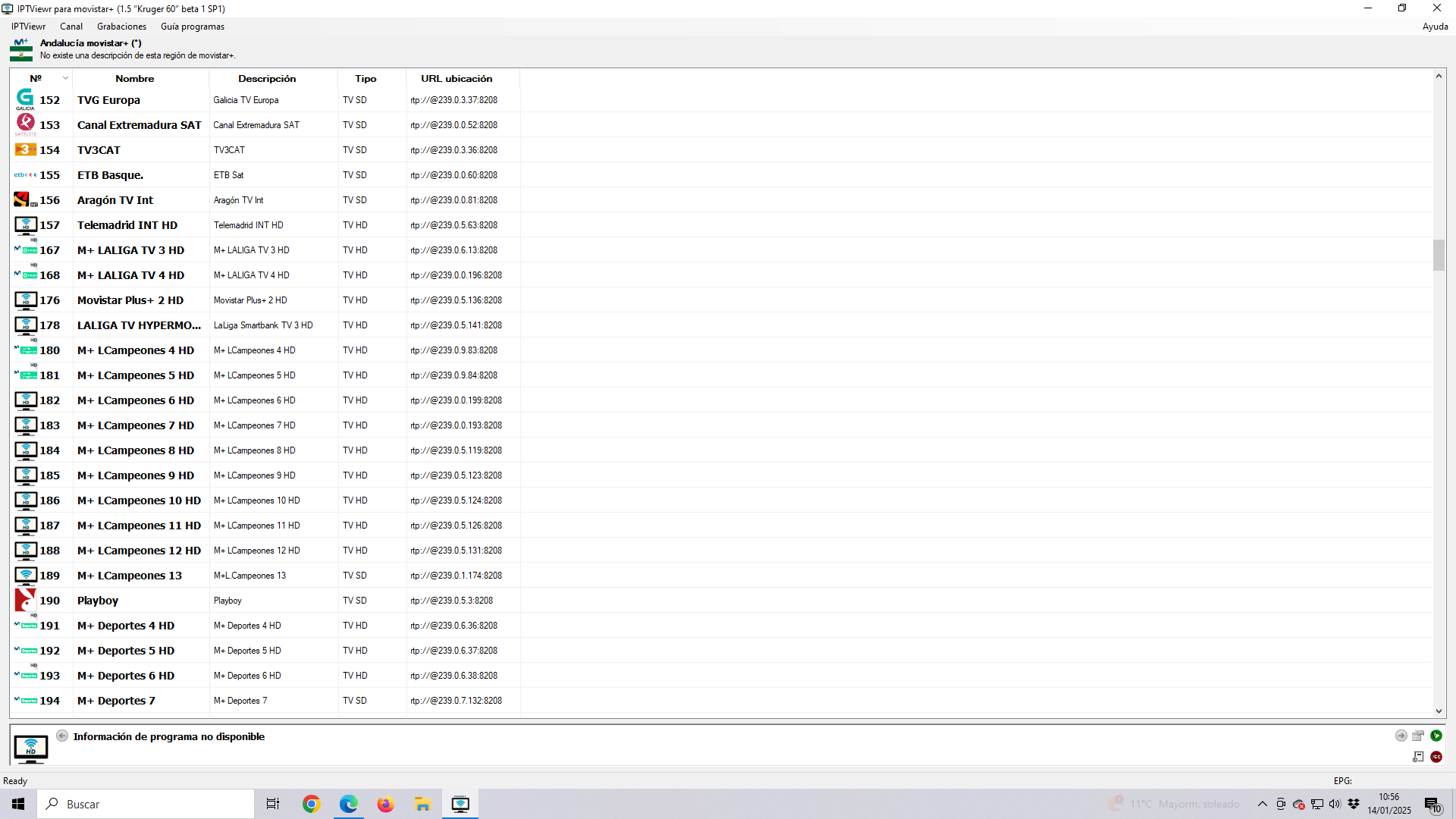Sort by the Nº column header

tap(42, 78)
